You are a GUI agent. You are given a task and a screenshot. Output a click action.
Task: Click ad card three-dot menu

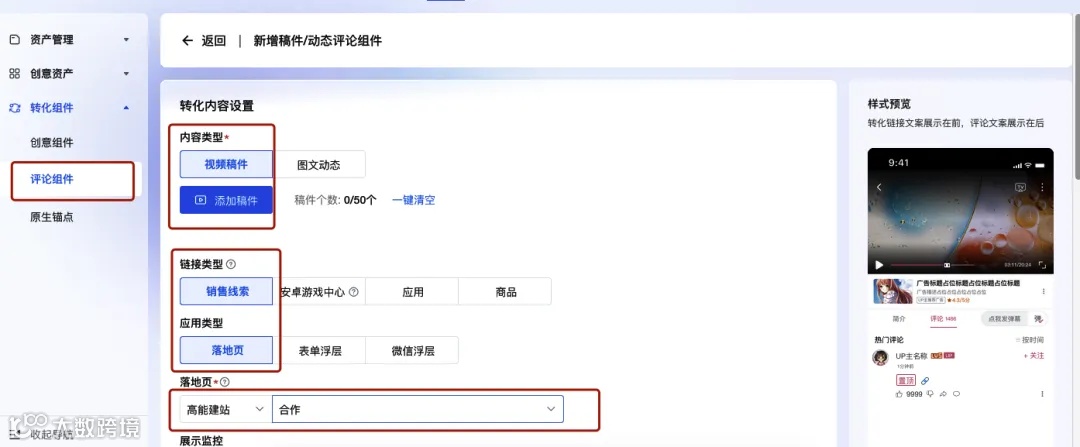pos(1043,291)
